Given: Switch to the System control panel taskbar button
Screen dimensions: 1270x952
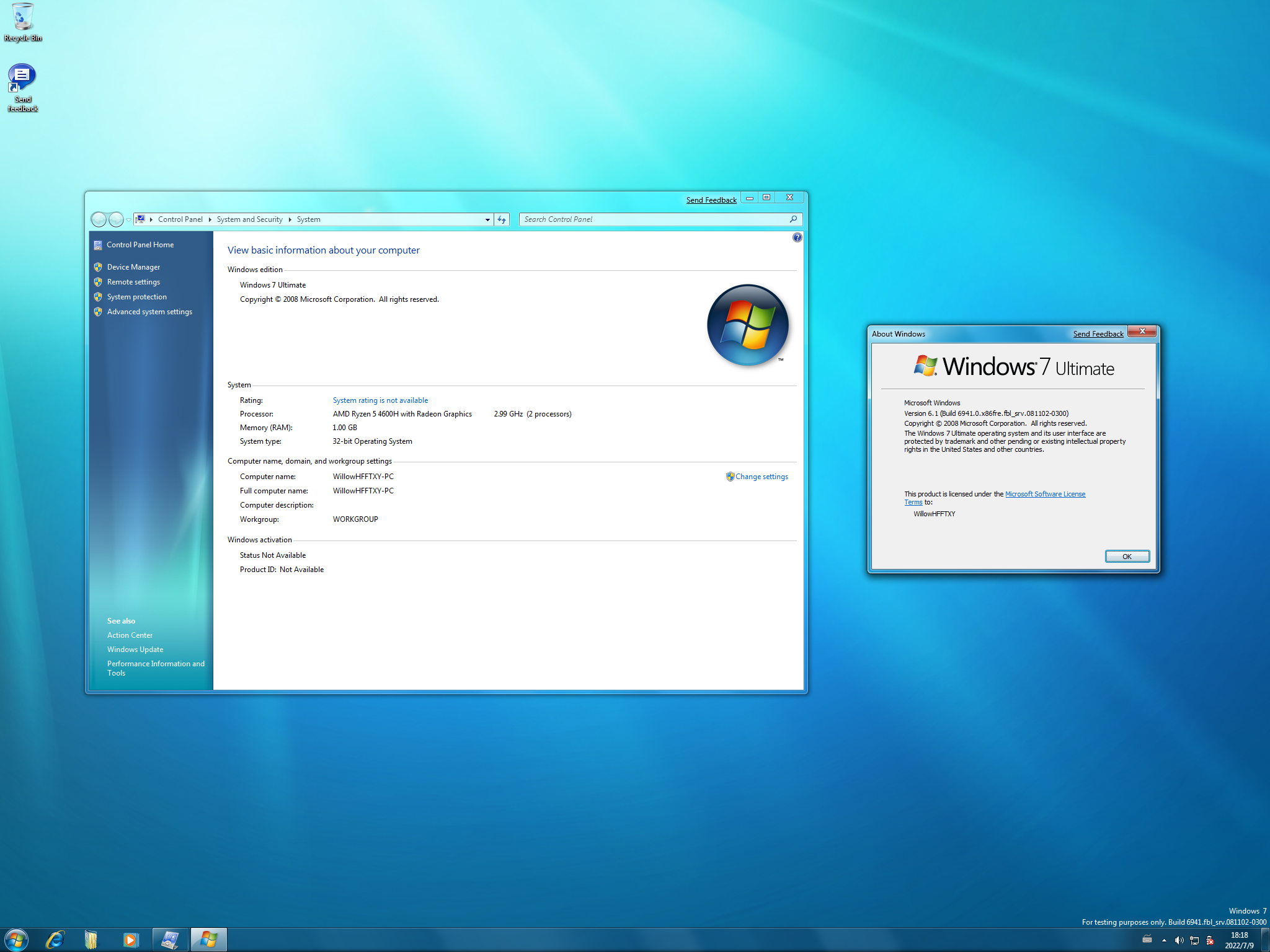Looking at the screenshot, I should click(x=171, y=940).
